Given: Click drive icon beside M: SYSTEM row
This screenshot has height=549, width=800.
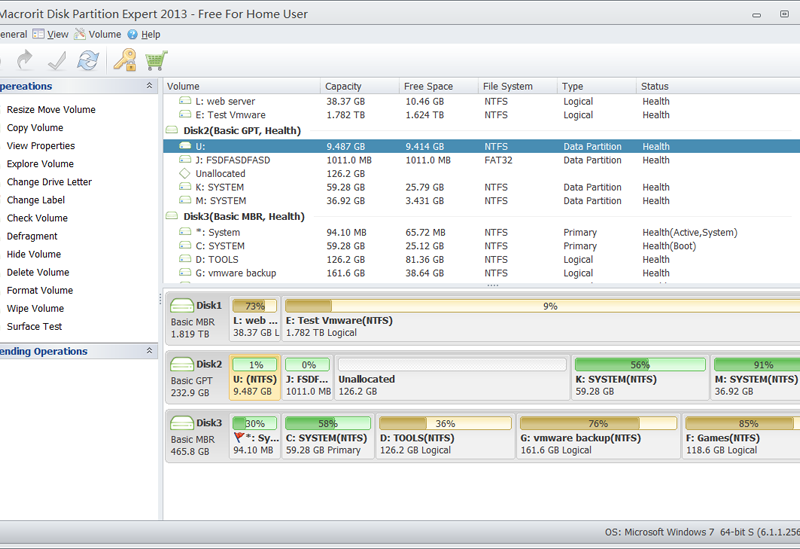Looking at the screenshot, I should (x=185, y=201).
